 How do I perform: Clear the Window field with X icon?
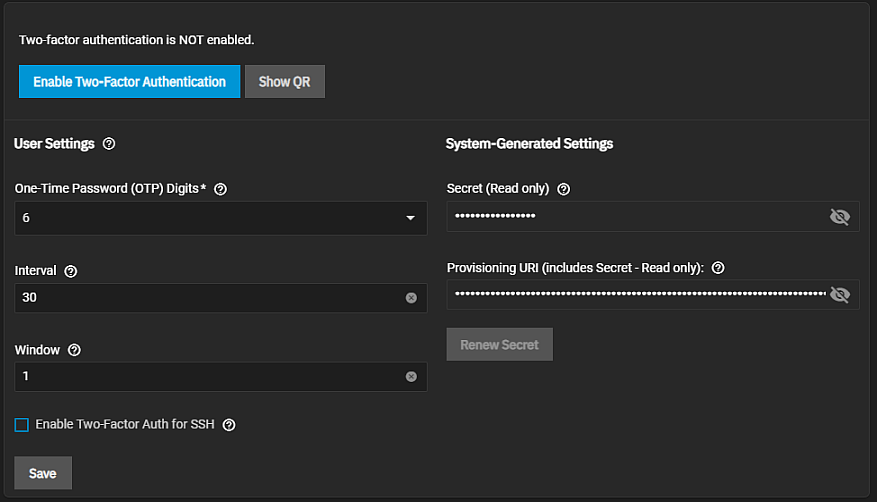tap(411, 377)
